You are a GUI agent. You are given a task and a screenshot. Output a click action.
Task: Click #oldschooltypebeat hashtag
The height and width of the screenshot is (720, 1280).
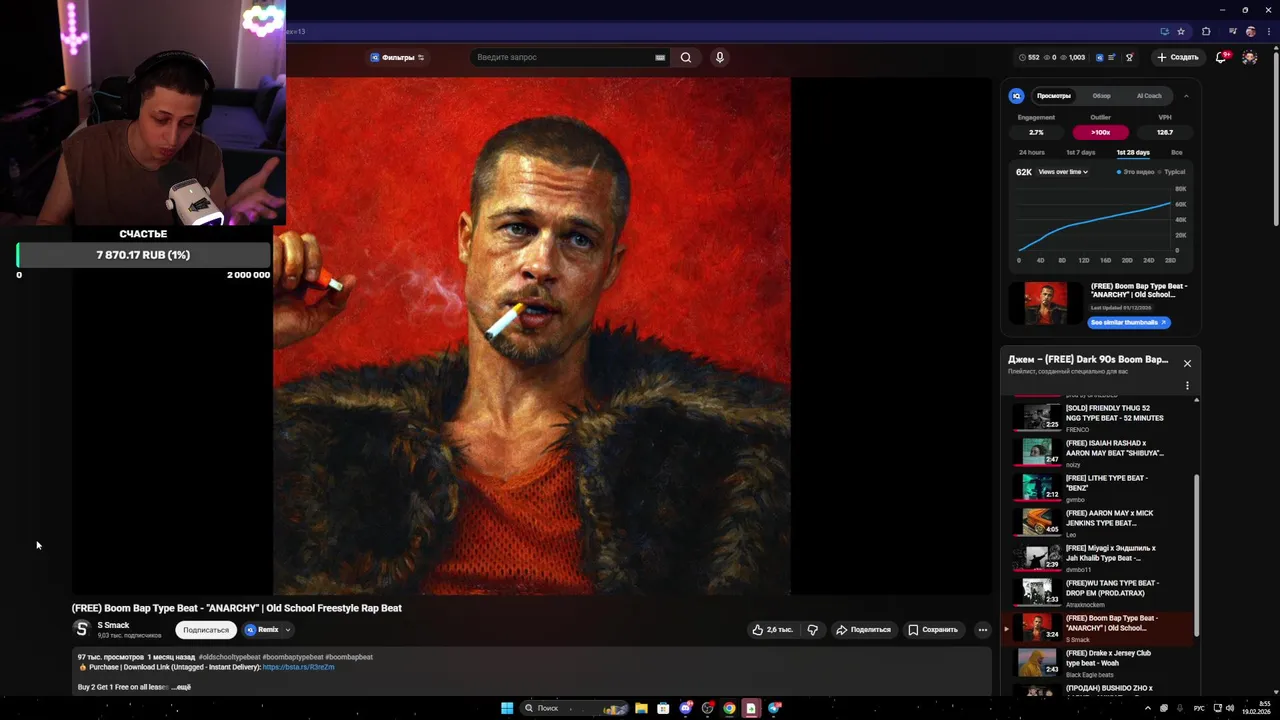click(229, 657)
